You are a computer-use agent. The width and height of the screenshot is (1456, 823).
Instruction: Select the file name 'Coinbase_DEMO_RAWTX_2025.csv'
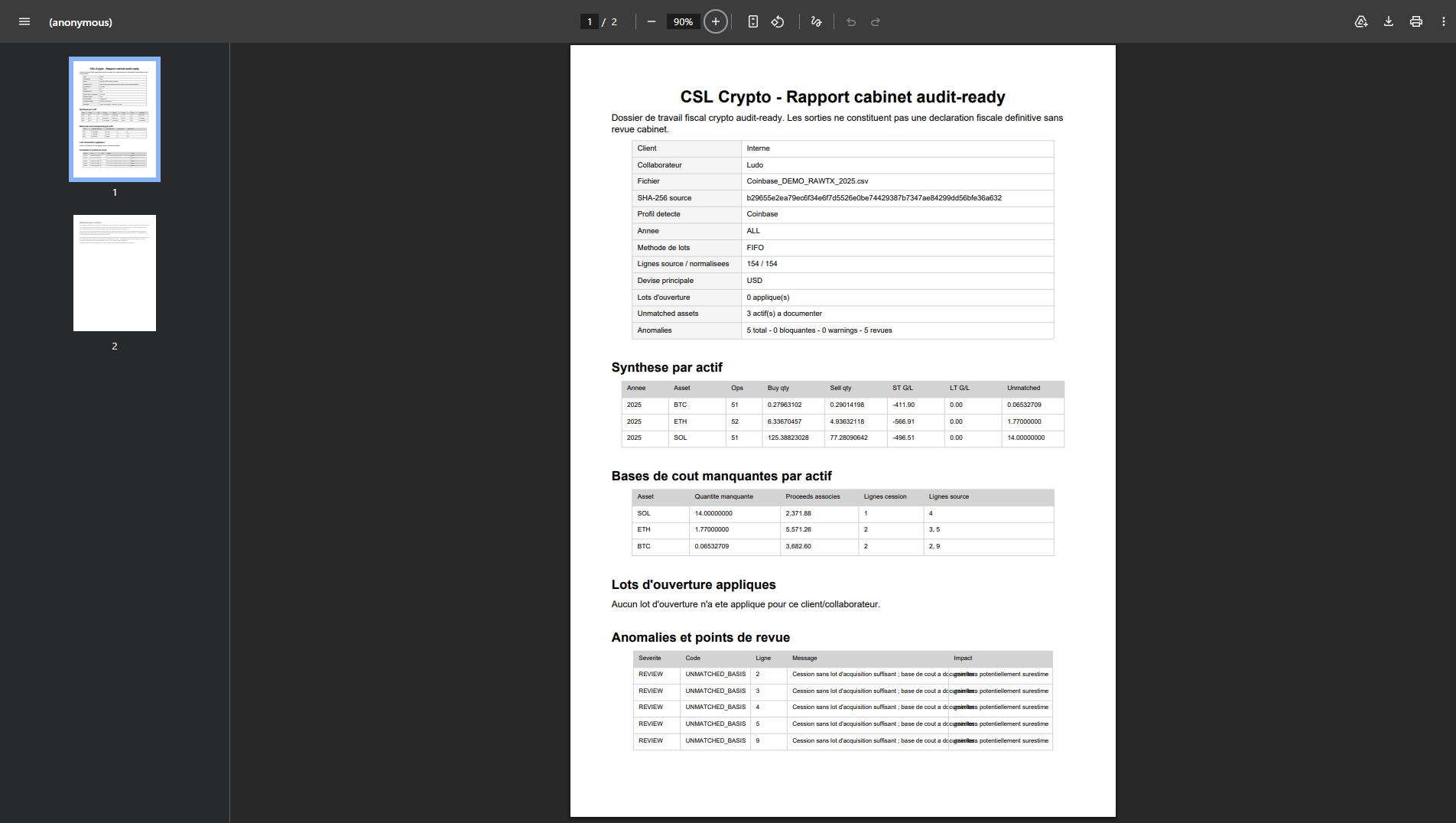pos(808,181)
